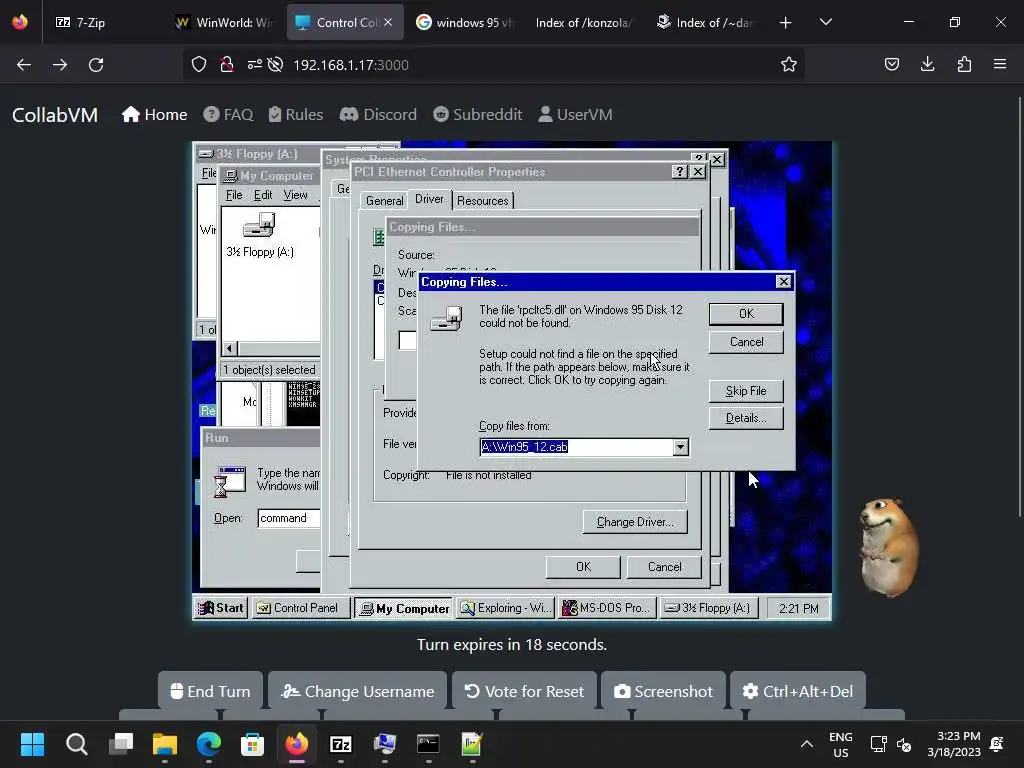1024x768 pixels.
Task: Open a new browser tab
Action: [785, 22]
